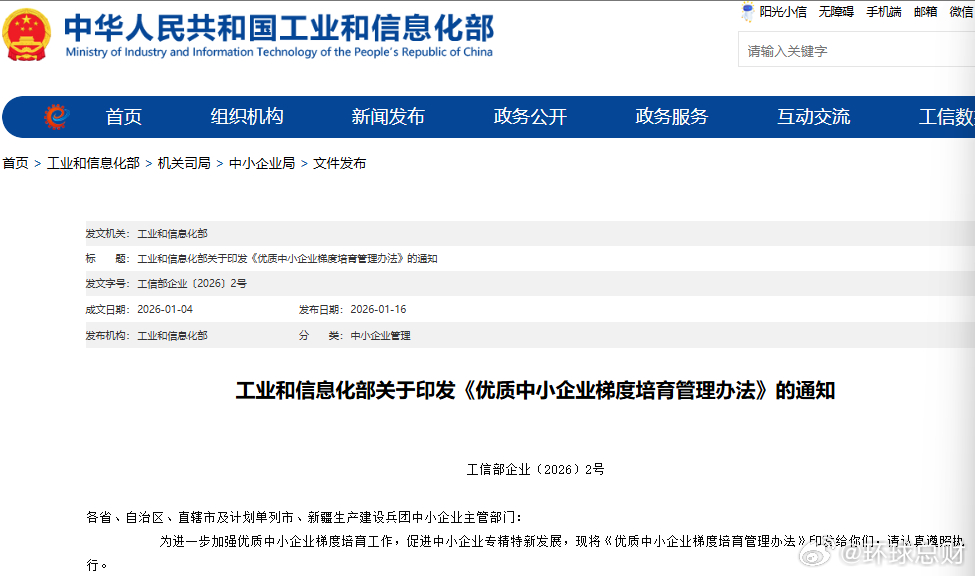The image size is (975, 576).
Task: Click the bold article headline
Action: coord(535,391)
